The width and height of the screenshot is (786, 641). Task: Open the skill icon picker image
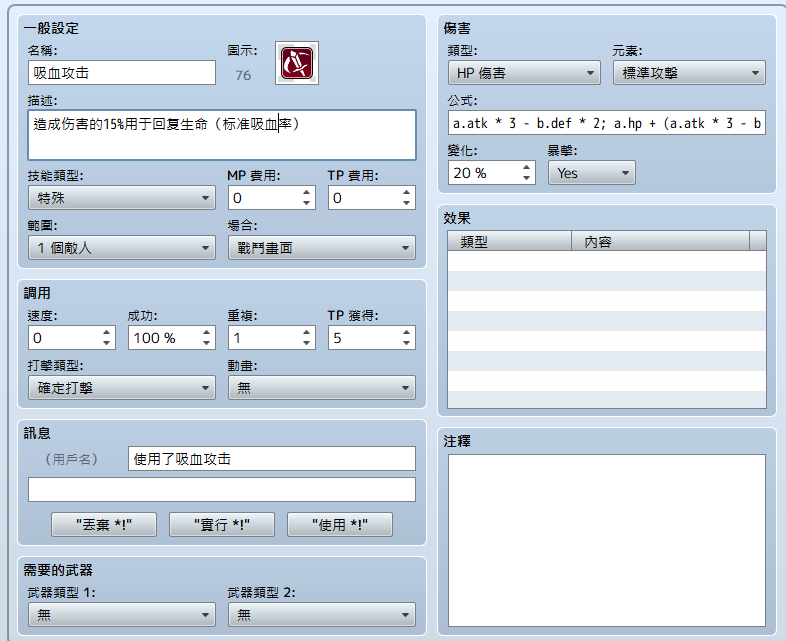pyautogui.click(x=297, y=63)
